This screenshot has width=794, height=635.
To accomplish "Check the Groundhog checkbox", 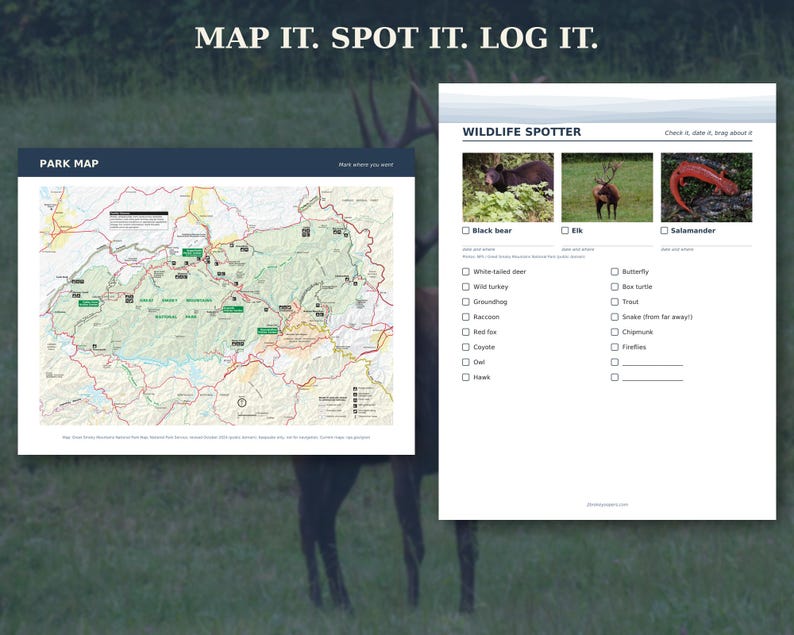I will point(466,302).
